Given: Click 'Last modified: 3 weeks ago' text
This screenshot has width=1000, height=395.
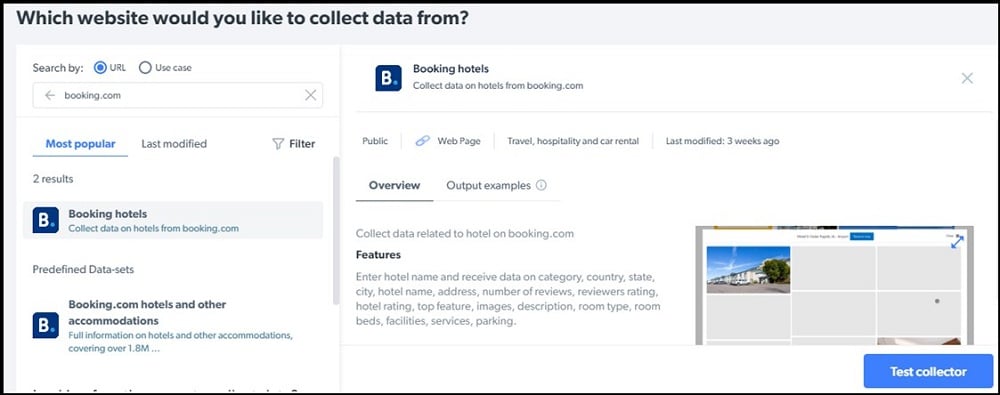Looking at the screenshot, I should 723,141.
